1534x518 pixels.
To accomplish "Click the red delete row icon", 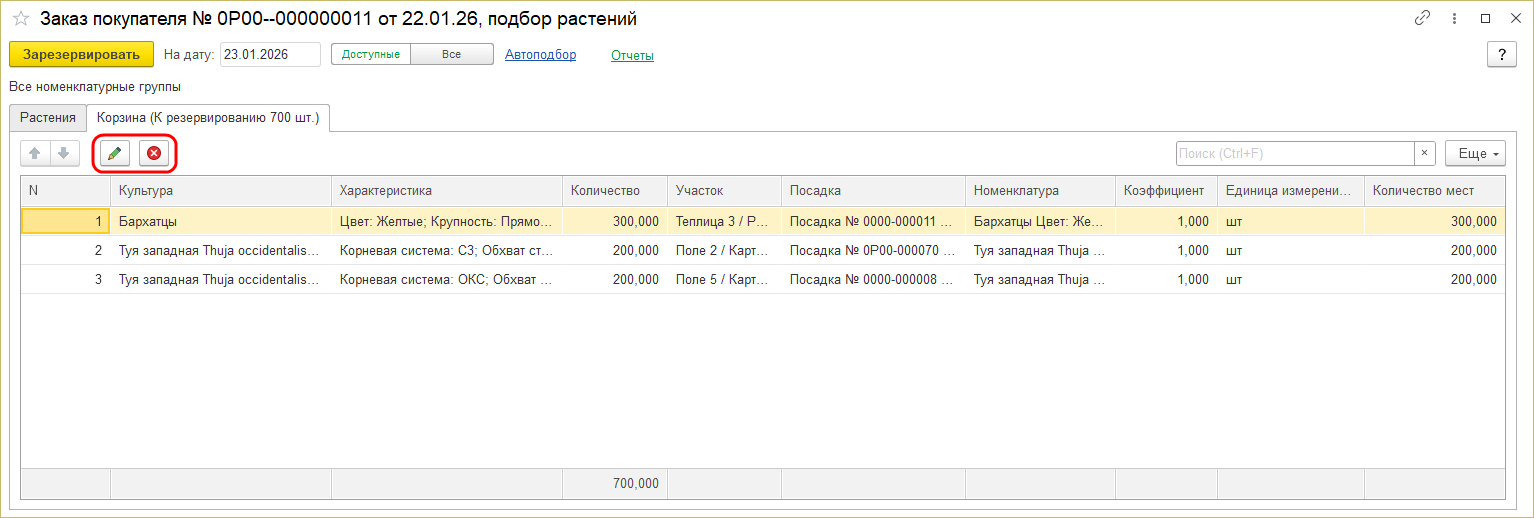I will click(x=154, y=153).
